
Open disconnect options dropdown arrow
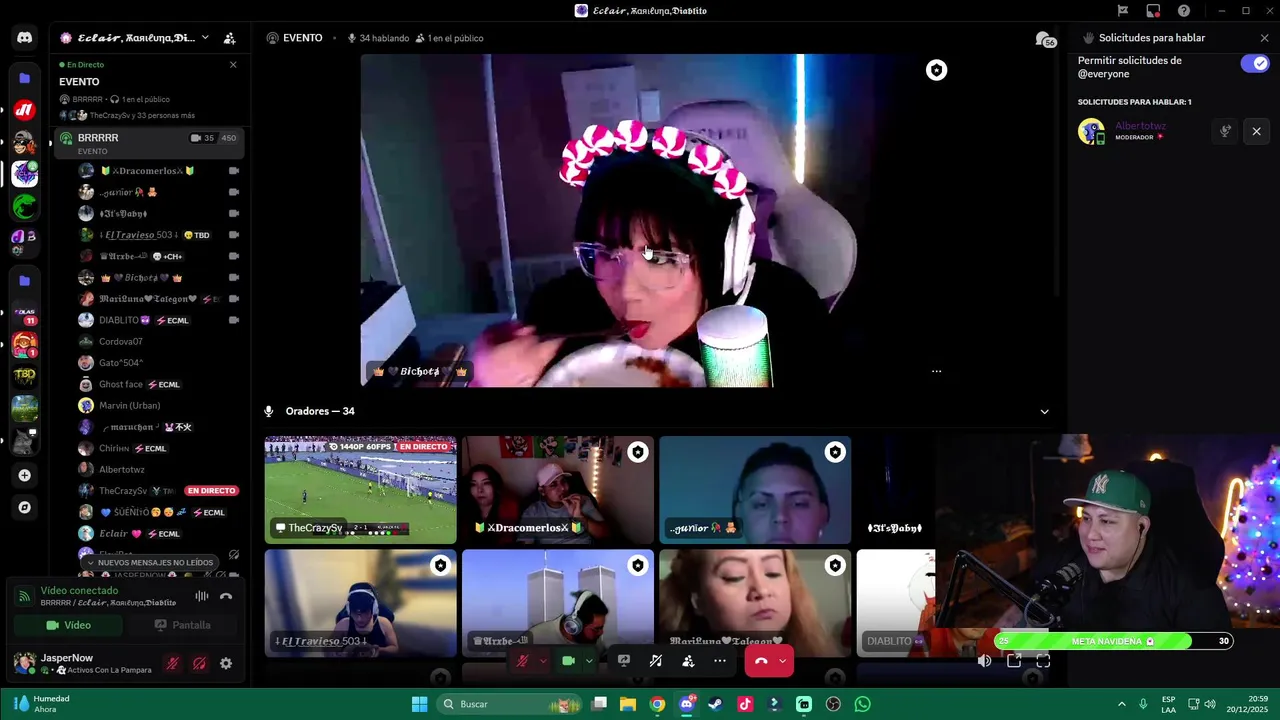[x=782, y=661]
